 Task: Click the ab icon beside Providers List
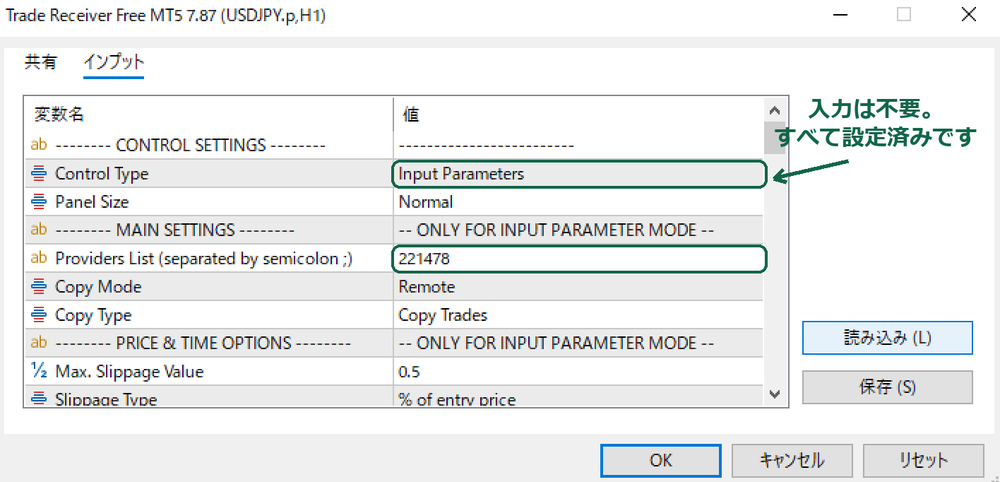[x=39, y=258]
